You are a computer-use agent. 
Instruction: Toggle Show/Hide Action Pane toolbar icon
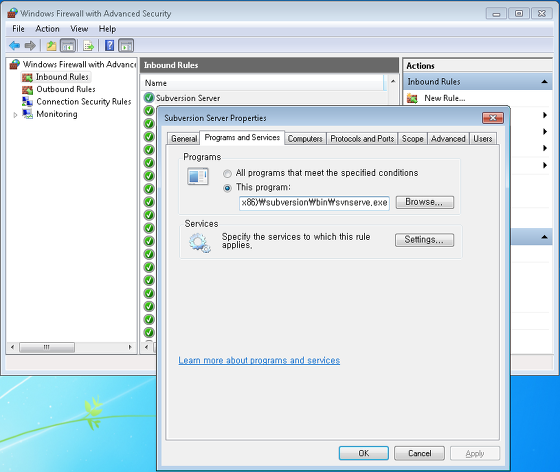[126, 45]
